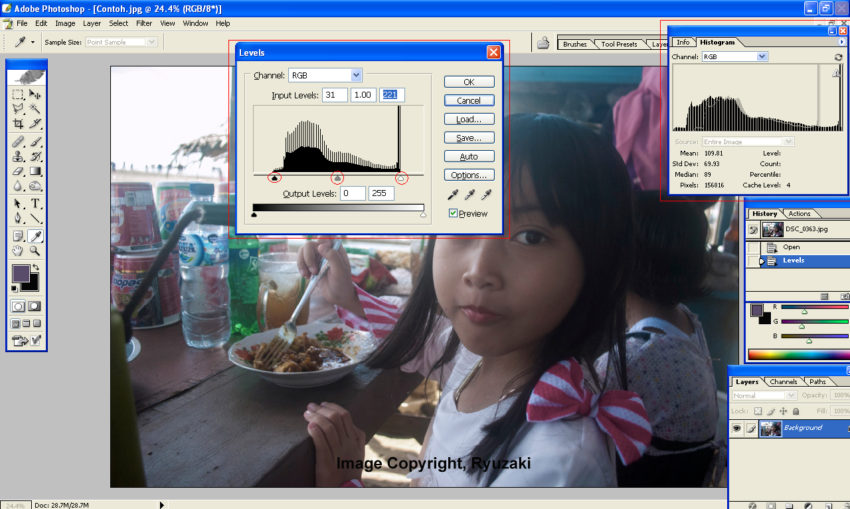Click the set black point eyedropper in Levels

pos(452,194)
